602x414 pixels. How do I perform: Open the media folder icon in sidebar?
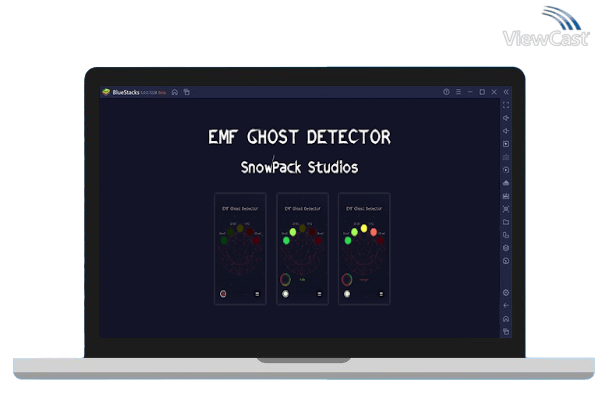506,222
